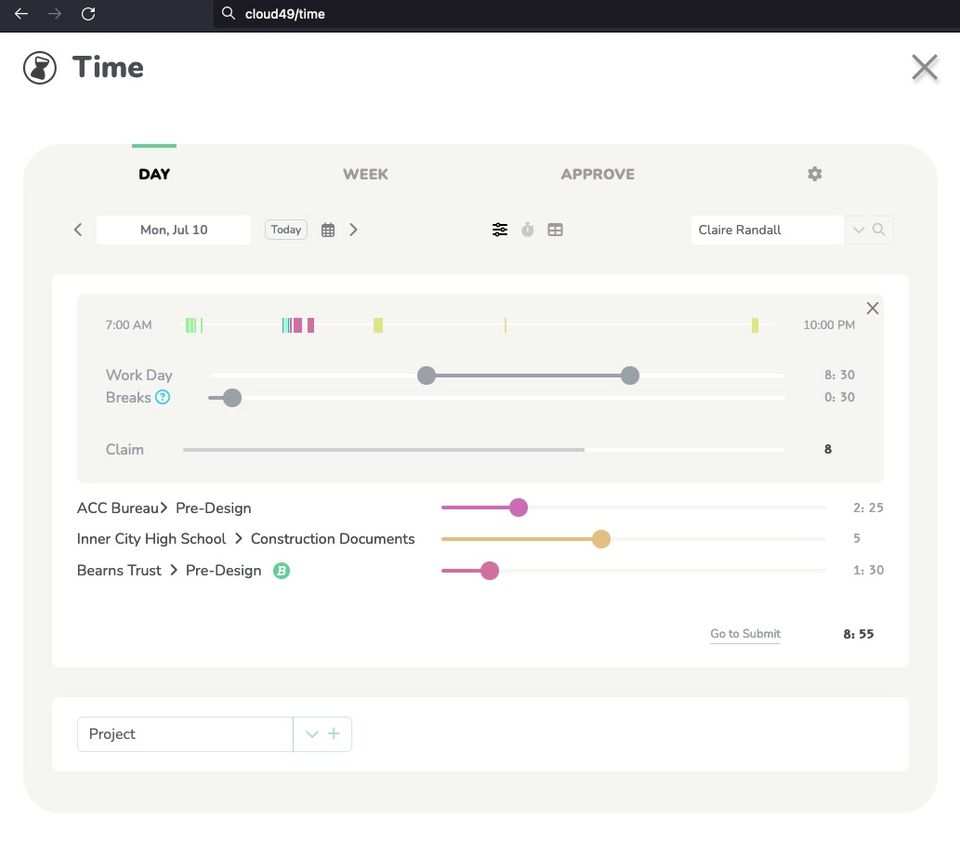Select the sliders view icon
The width and height of the screenshot is (960, 844).
tap(500, 230)
